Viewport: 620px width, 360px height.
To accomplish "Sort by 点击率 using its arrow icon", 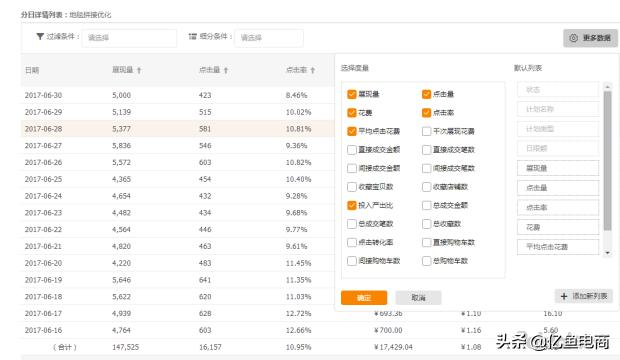I will (x=313, y=70).
